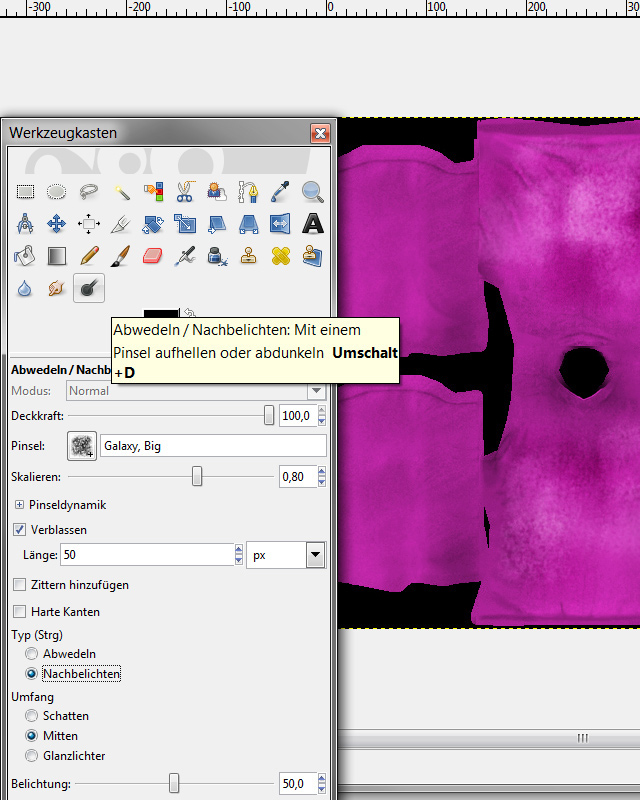Select the Select by Color tool
This screenshot has width=640, height=800.
[153, 192]
